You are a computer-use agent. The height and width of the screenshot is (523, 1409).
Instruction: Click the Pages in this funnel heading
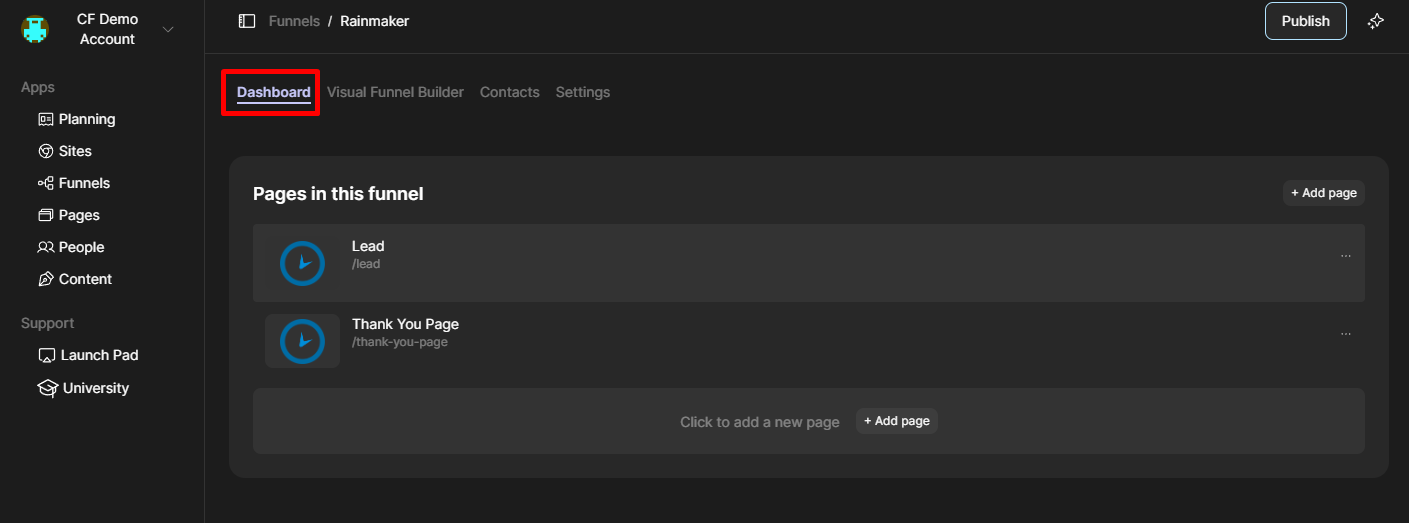pos(338,194)
